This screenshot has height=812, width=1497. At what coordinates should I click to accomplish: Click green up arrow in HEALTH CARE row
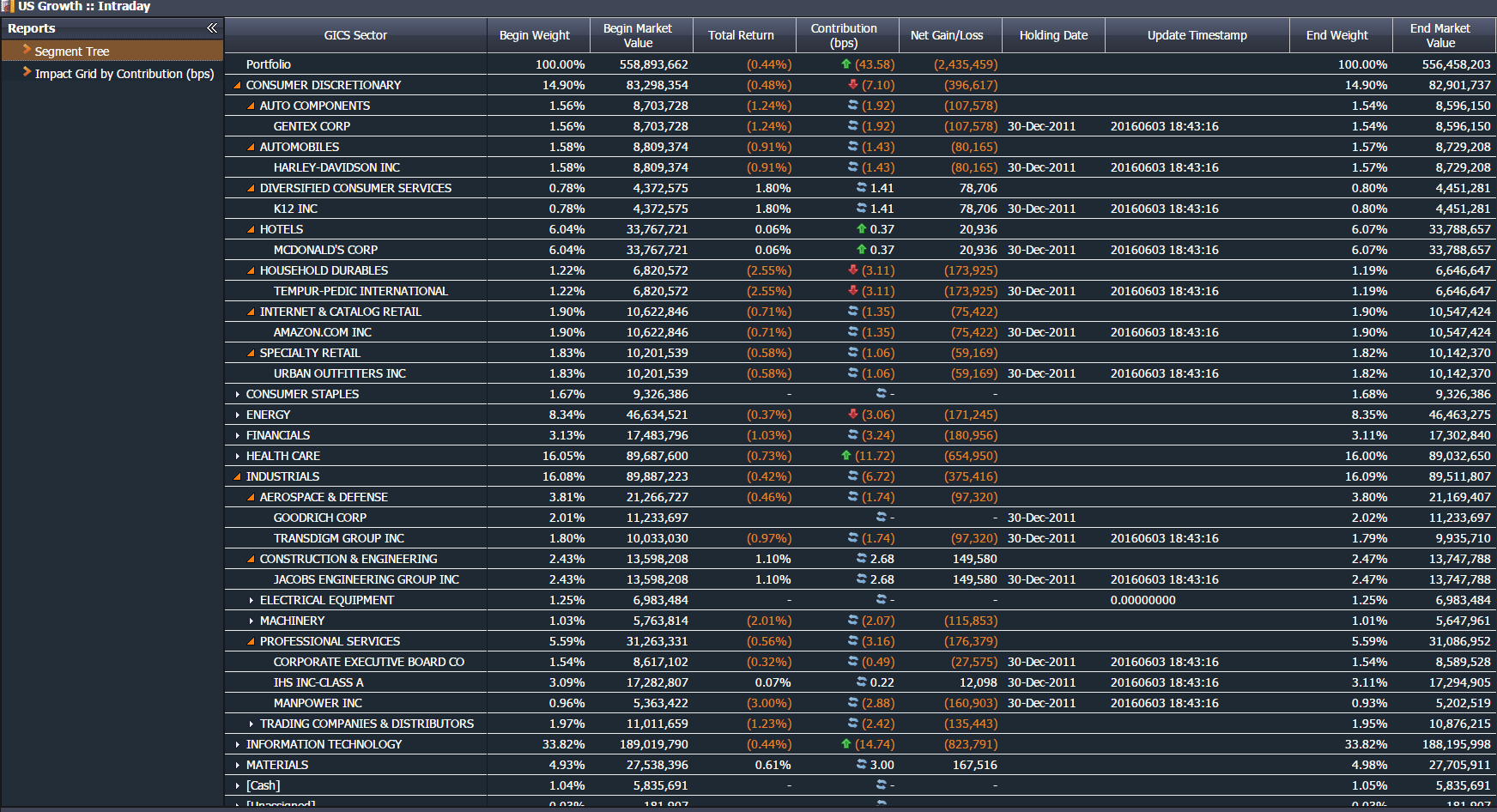point(846,456)
